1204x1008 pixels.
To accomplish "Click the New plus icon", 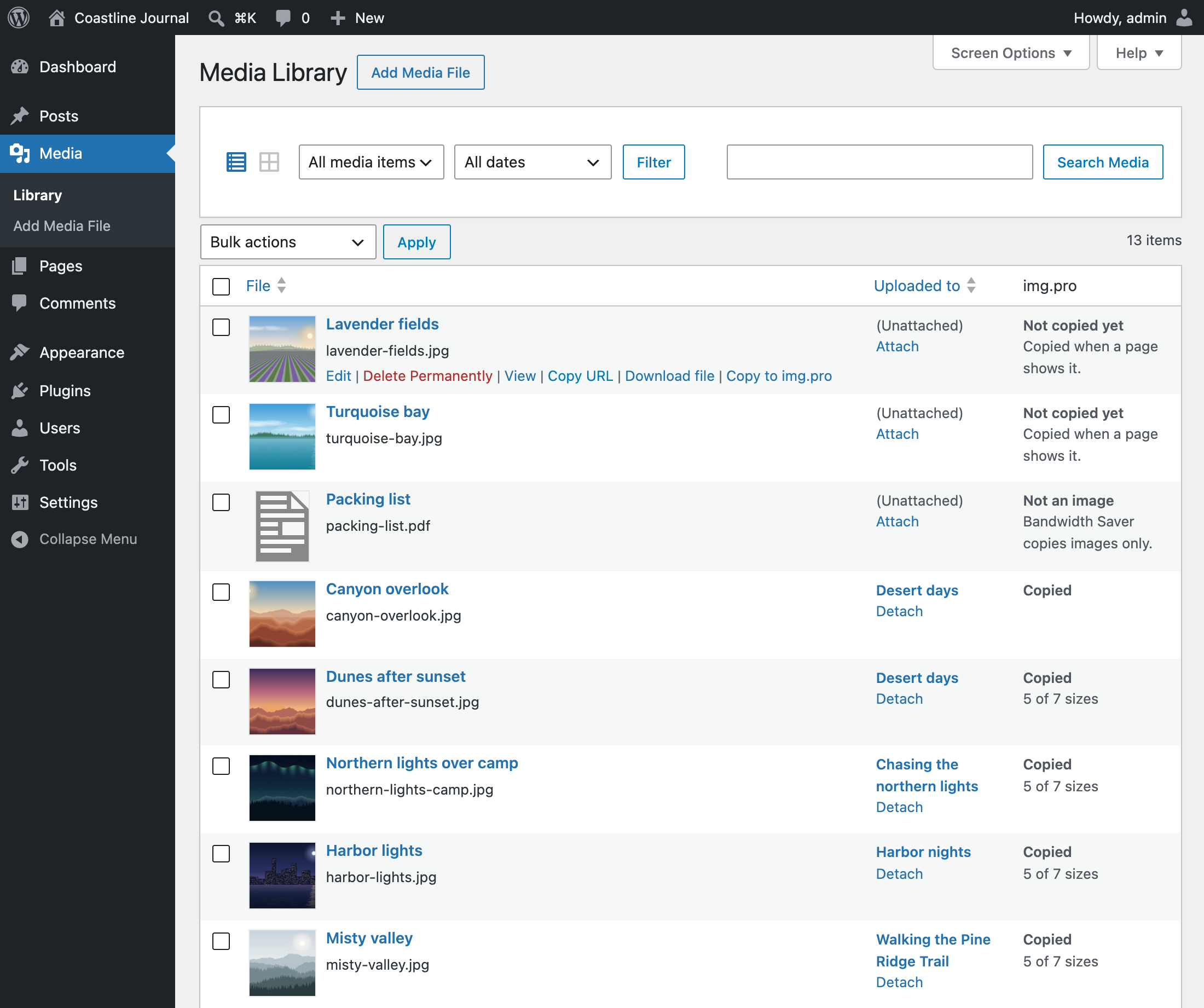I will coord(338,18).
